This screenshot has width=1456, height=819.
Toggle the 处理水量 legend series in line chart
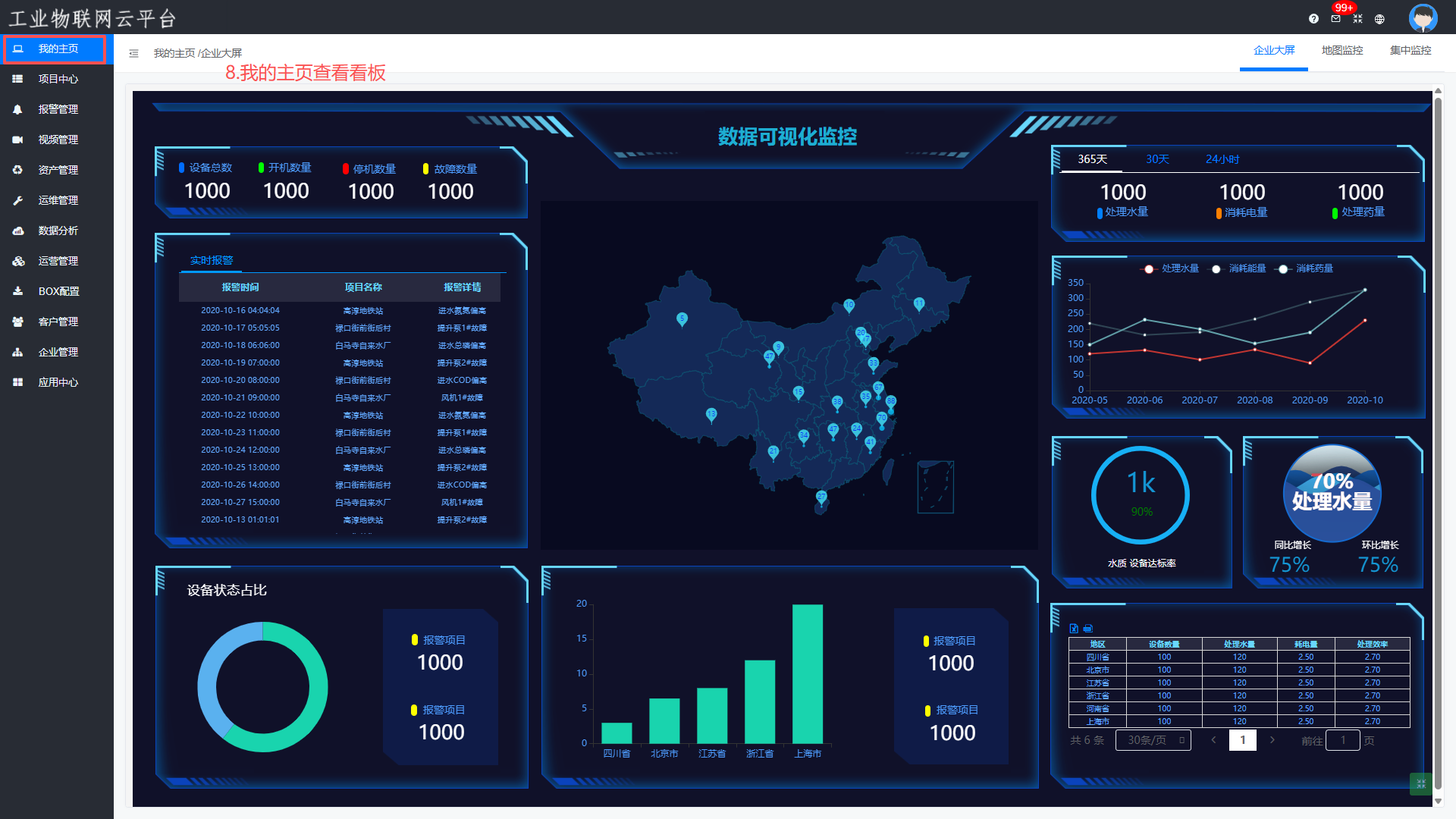pos(1172,268)
